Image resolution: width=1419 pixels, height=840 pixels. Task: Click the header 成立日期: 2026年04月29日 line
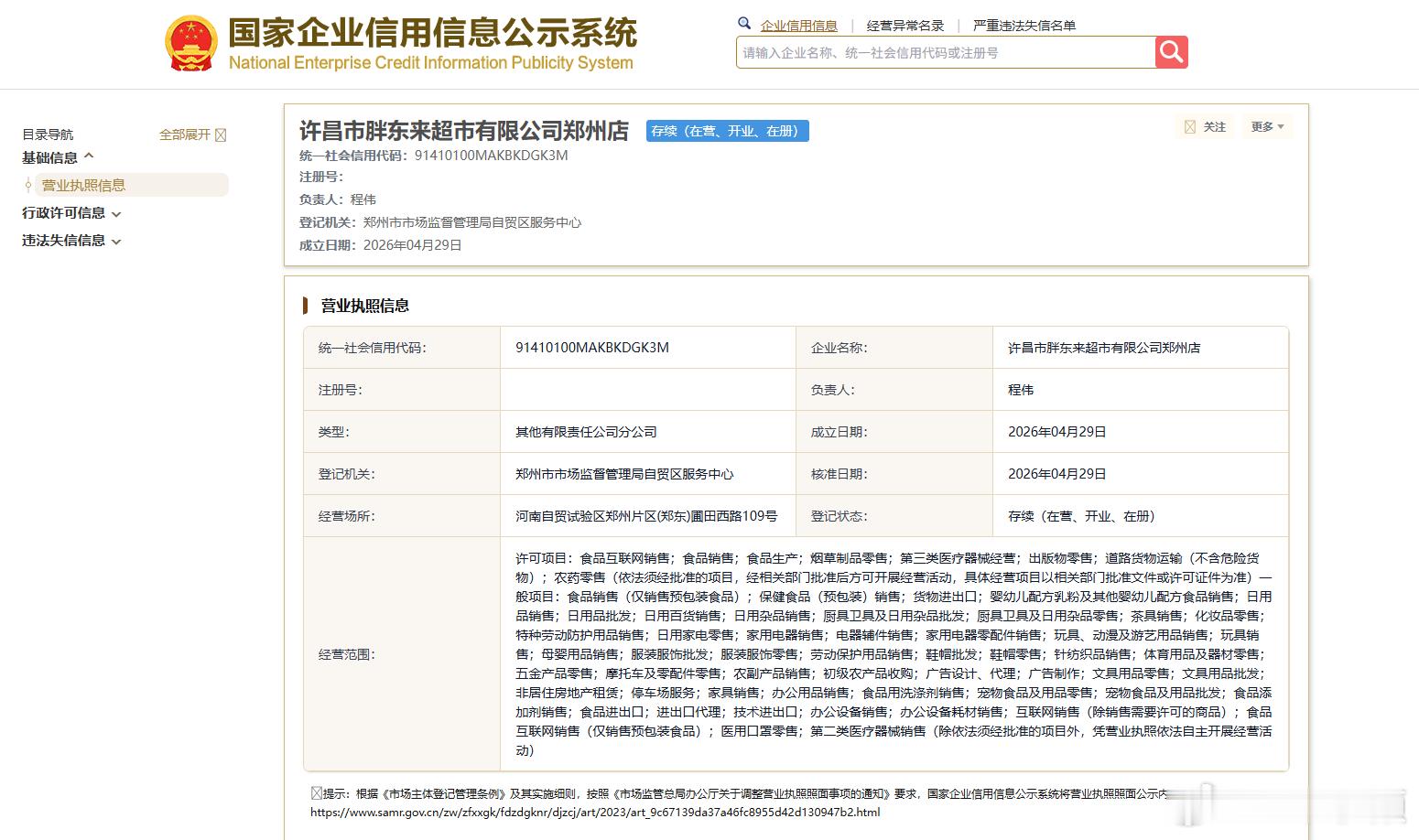(381, 245)
